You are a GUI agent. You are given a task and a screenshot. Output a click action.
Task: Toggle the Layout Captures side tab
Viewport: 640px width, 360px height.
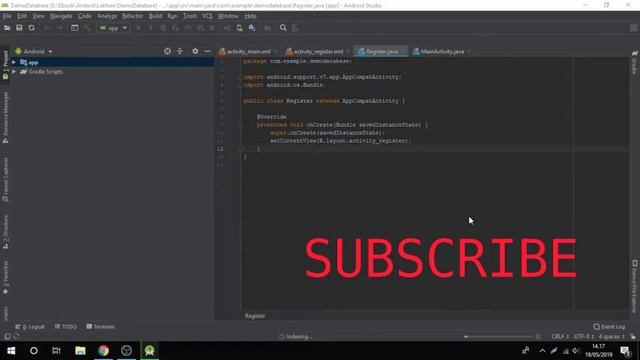(5, 180)
